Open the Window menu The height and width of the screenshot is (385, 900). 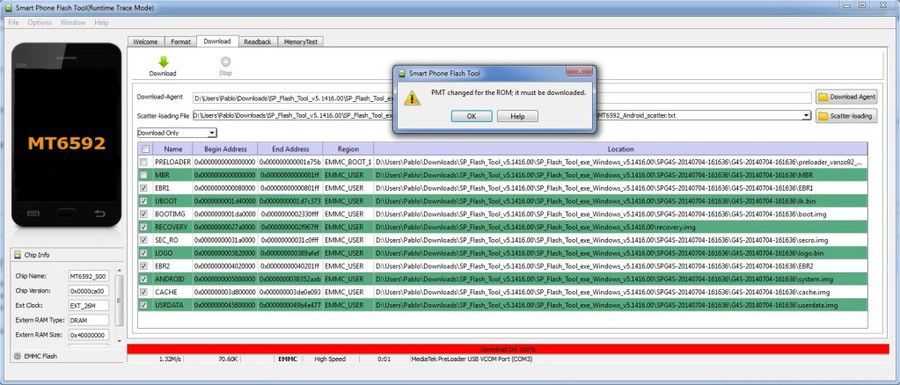pyautogui.click(x=73, y=22)
